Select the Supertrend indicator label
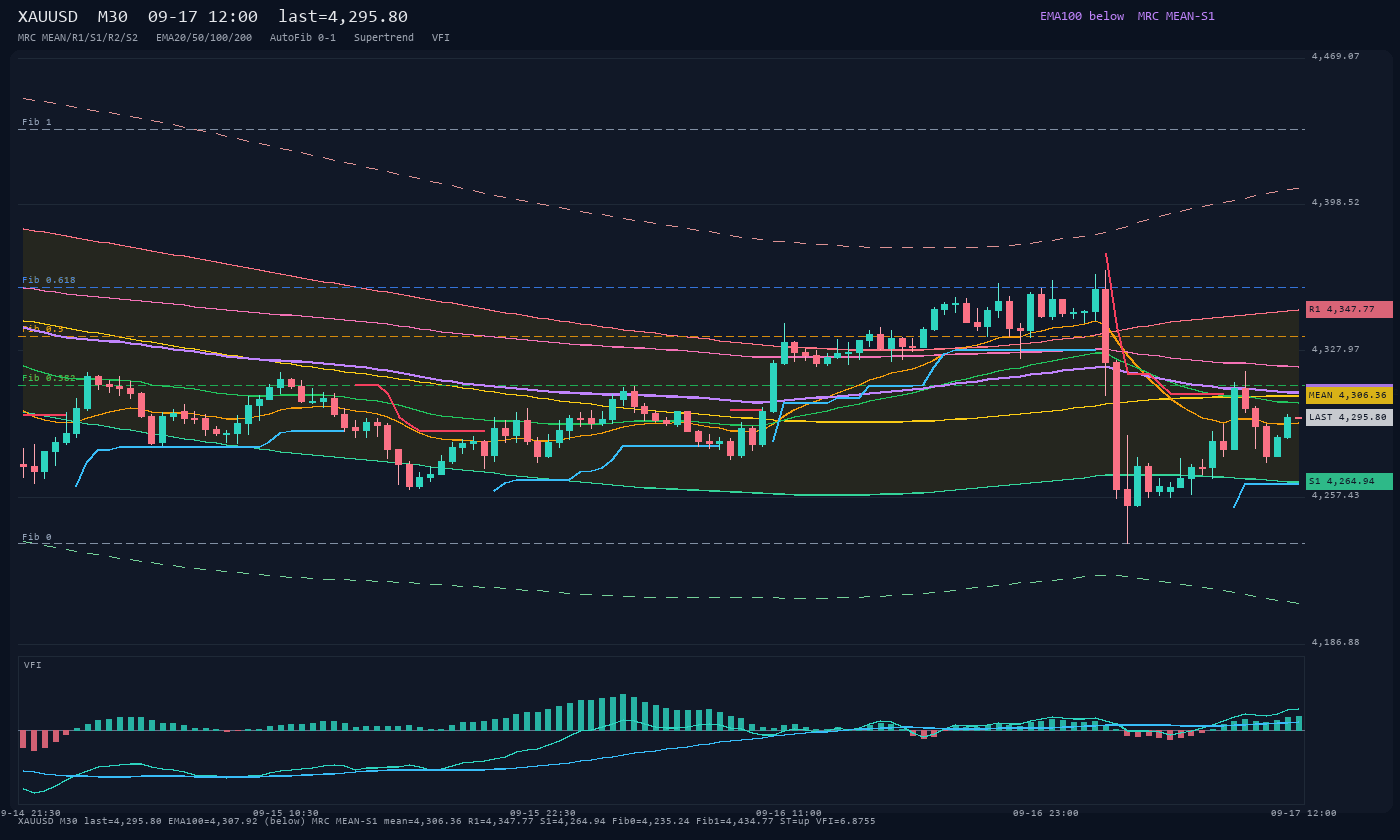 point(384,37)
